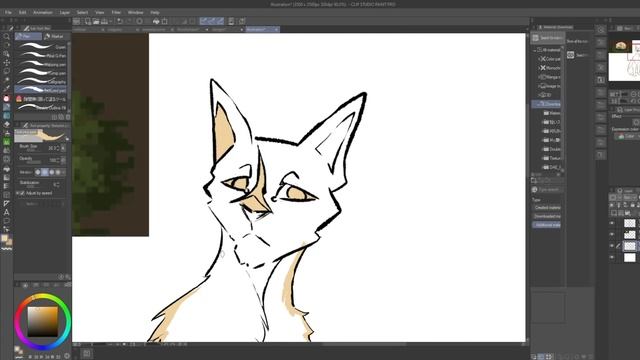Select the Zoom magnifier tool
The image size is (640, 360).
[7, 36]
